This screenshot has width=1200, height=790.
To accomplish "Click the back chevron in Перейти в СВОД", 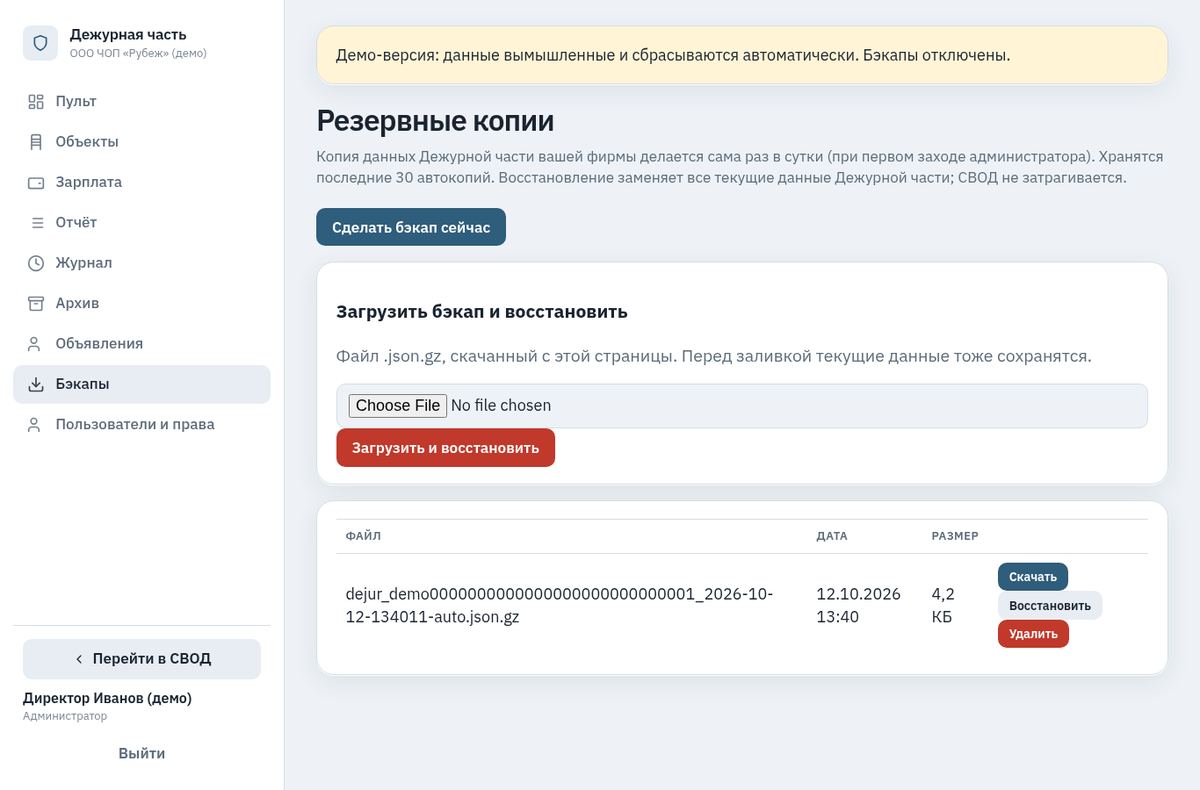I will coord(79,659).
